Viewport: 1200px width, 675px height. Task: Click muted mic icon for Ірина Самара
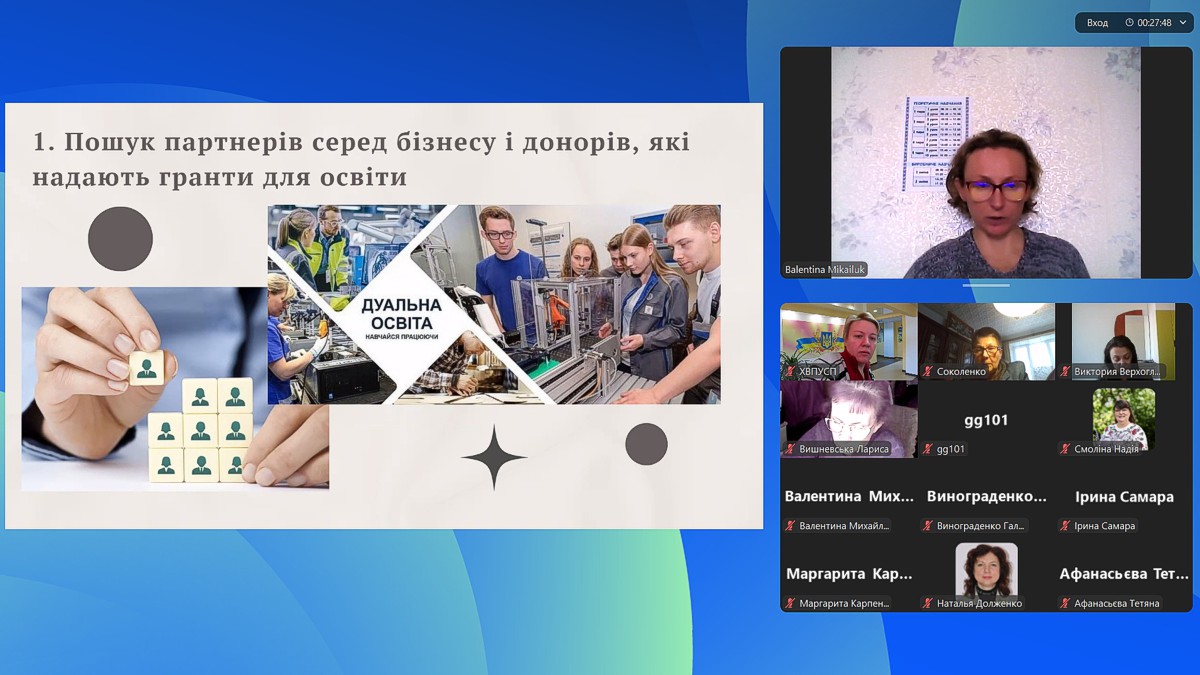(x=1065, y=526)
